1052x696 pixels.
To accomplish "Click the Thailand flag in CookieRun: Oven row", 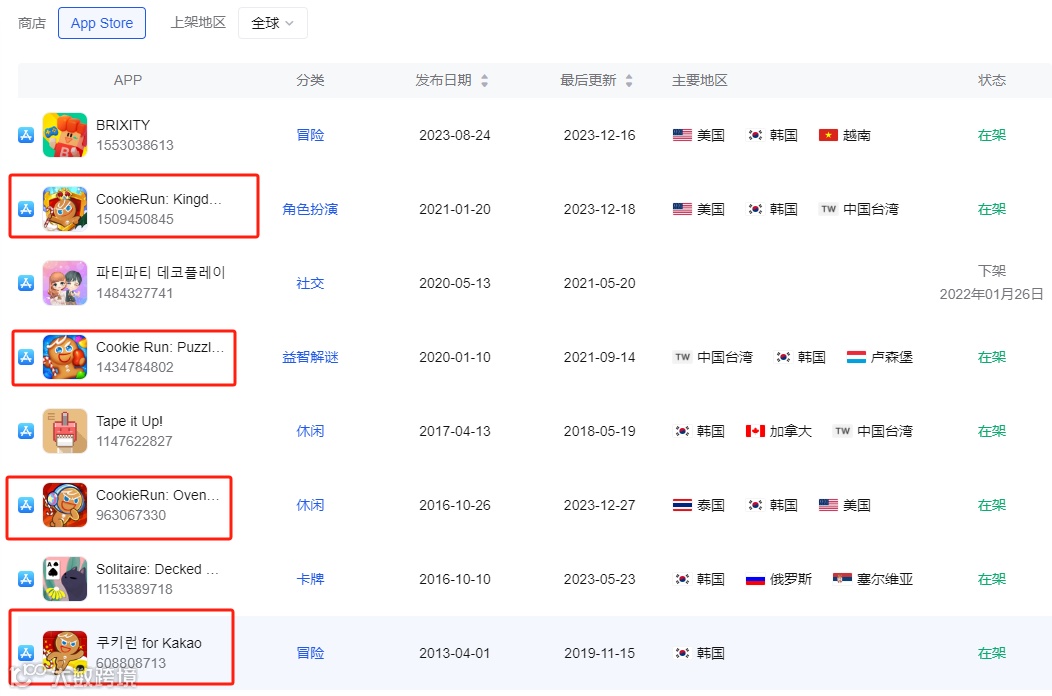I will tap(682, 505).
